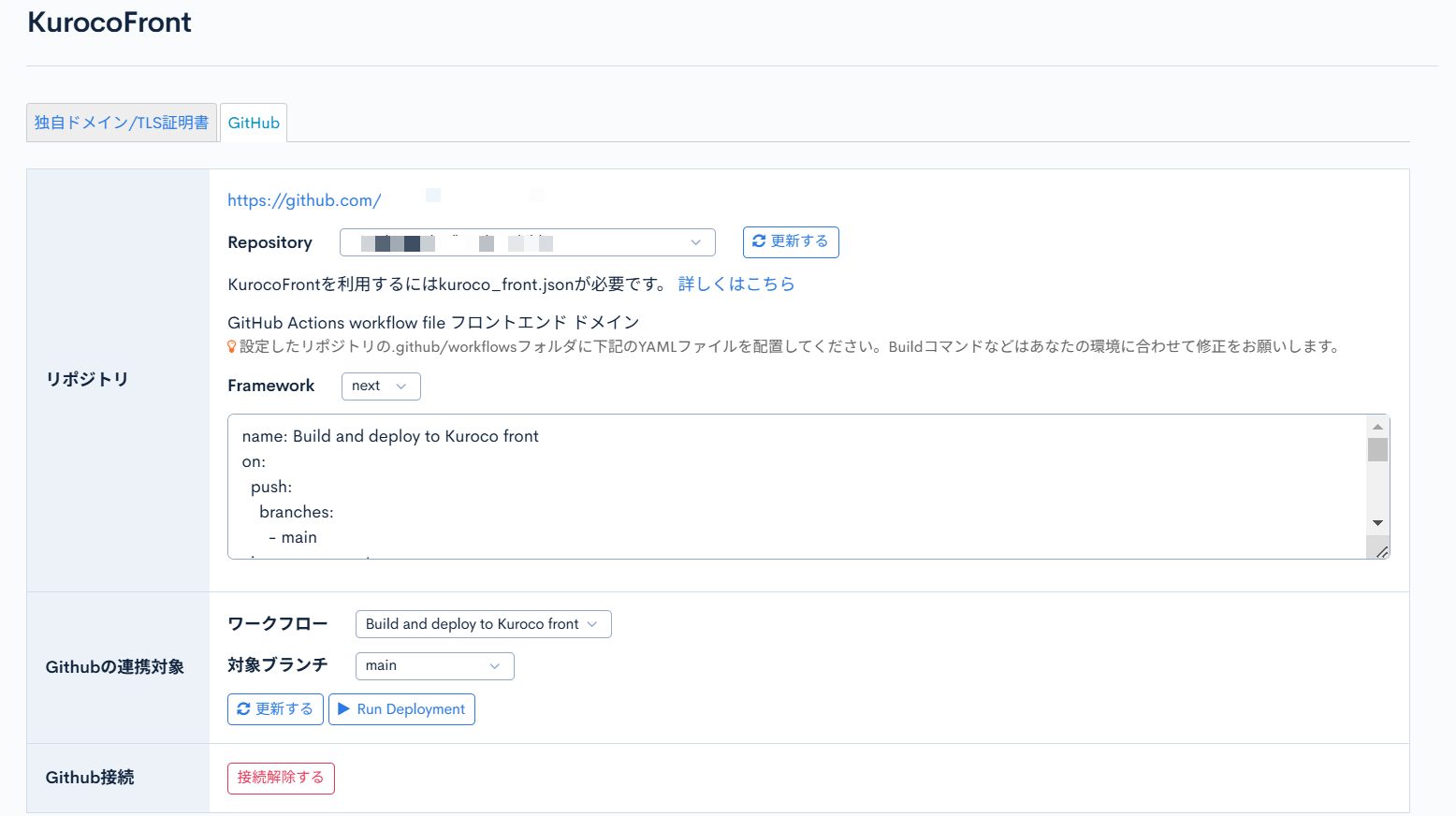This screenshot has width=1456, height=816.
Task: Click the 詳しくはこちら link
Action: pyautogui.click(x=736, y=284)
